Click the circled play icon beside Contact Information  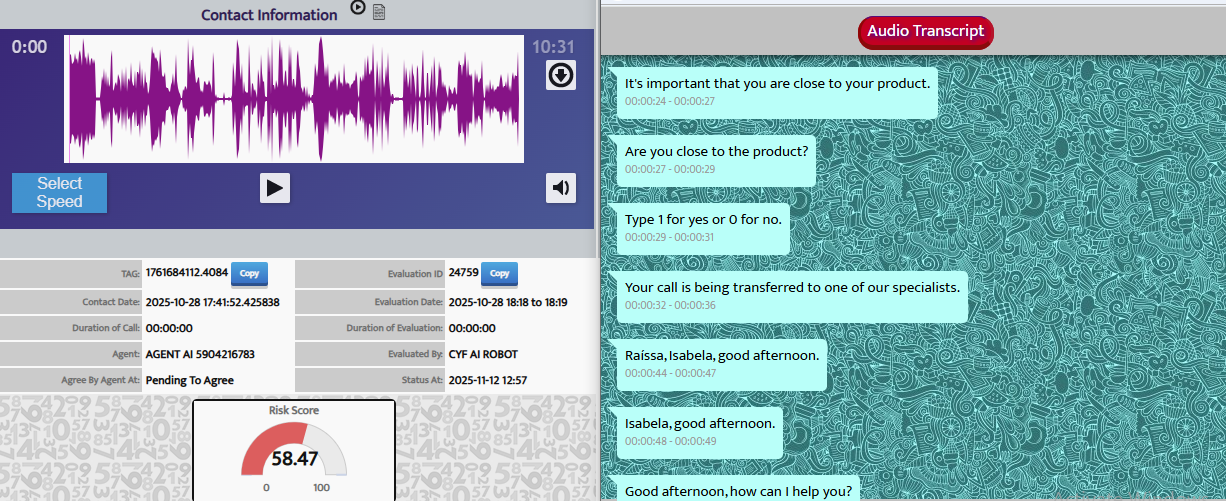pyautogui.click(x=358, y=8)
